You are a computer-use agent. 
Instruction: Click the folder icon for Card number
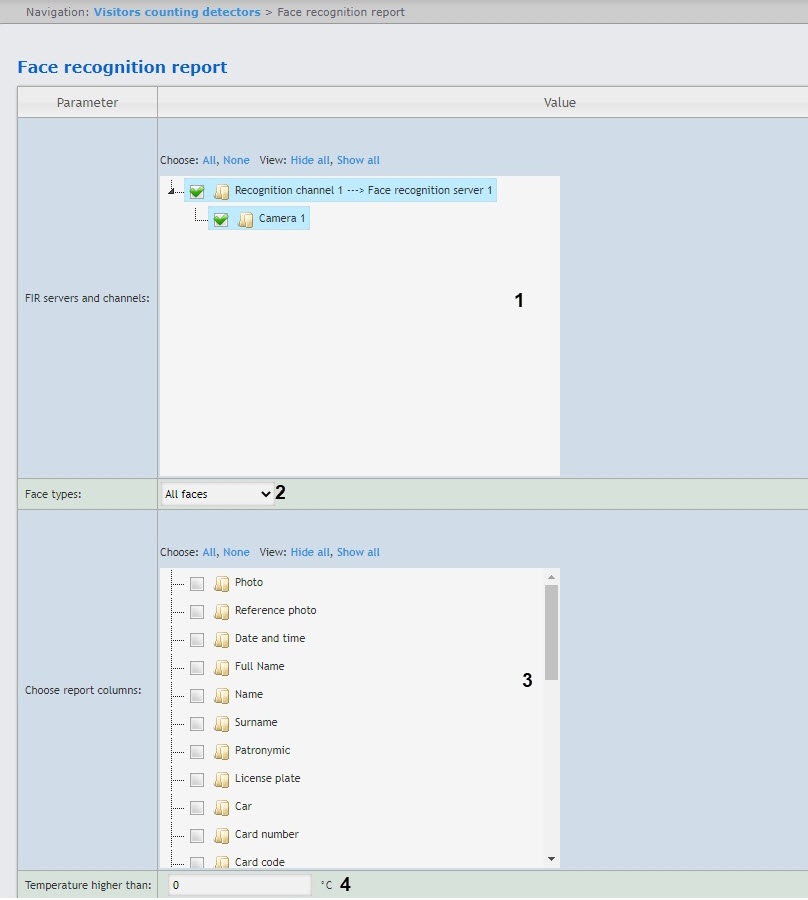[222, 835]
